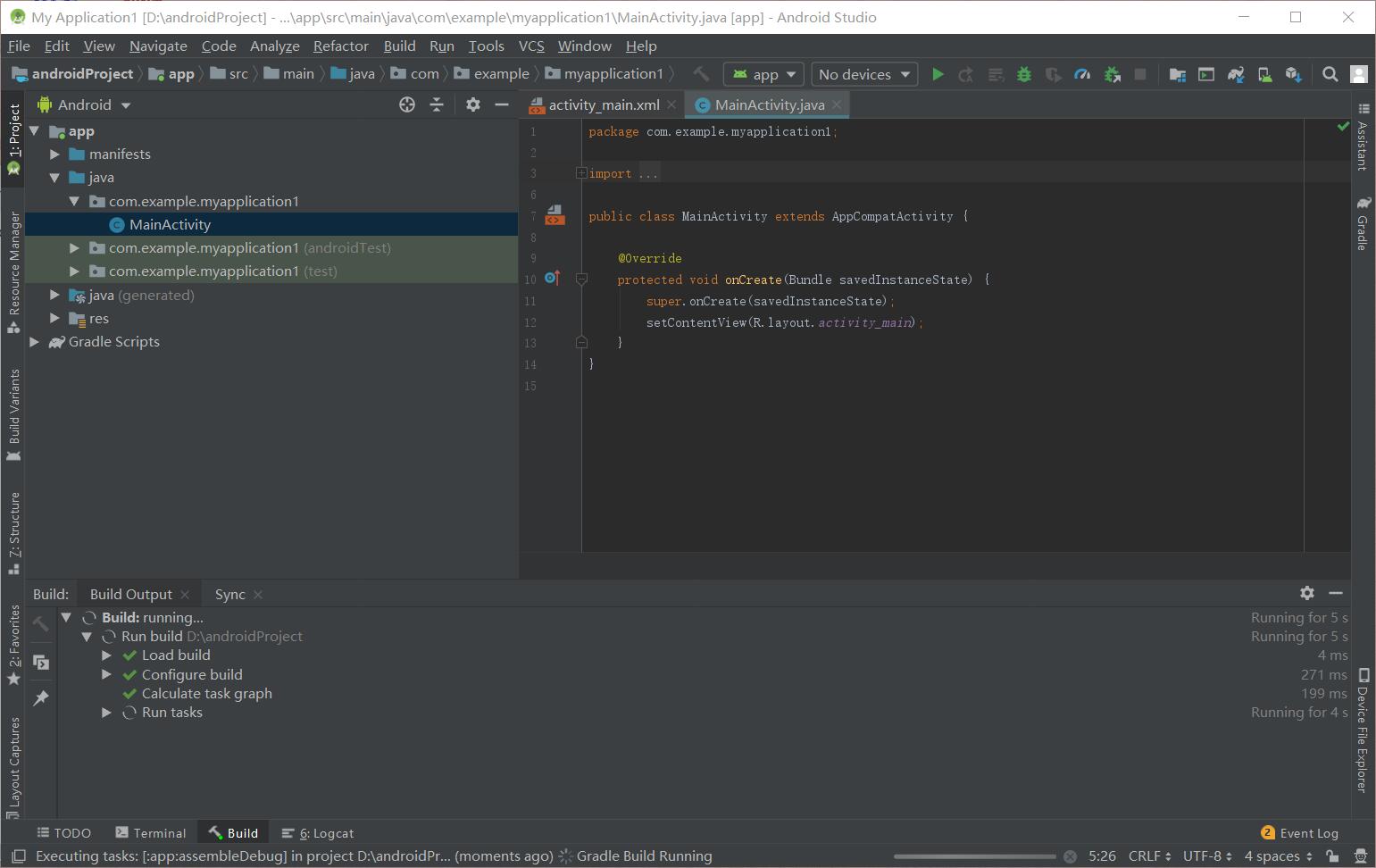Click Select Opened File target icon

pos(407,104)
